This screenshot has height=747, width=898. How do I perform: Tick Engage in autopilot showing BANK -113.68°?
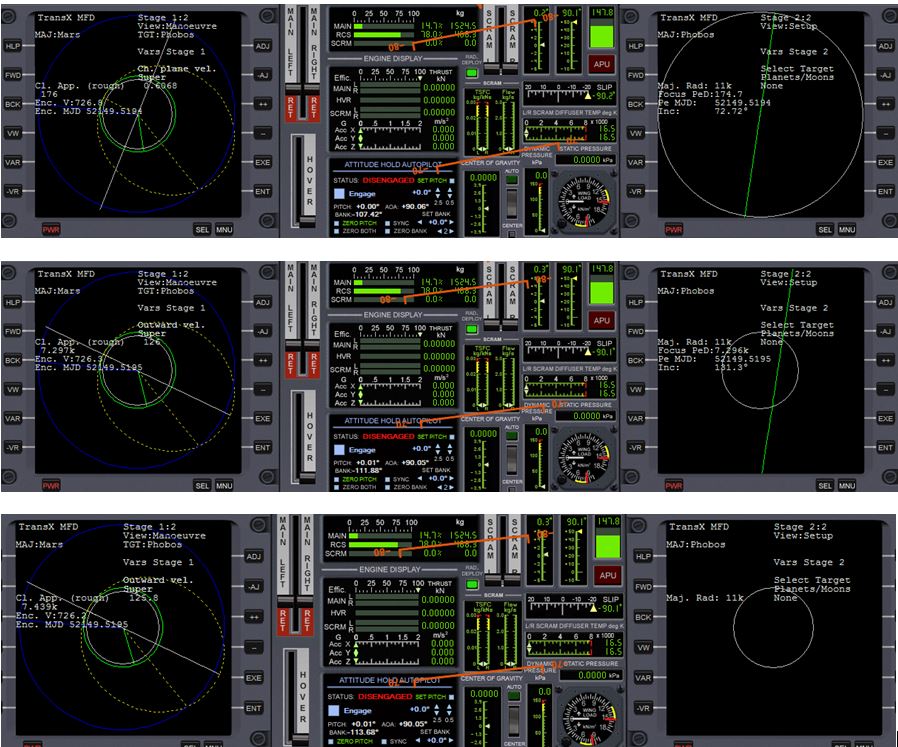point(333,710)
